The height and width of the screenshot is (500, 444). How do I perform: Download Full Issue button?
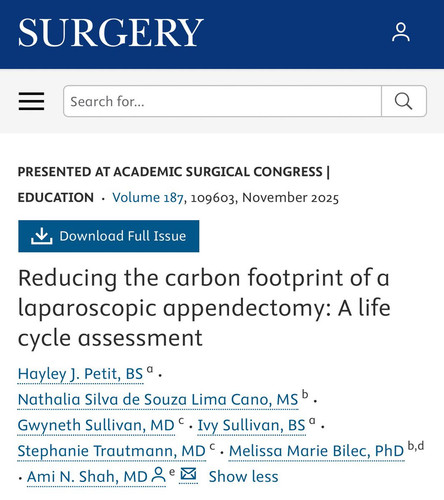[109, 236]
